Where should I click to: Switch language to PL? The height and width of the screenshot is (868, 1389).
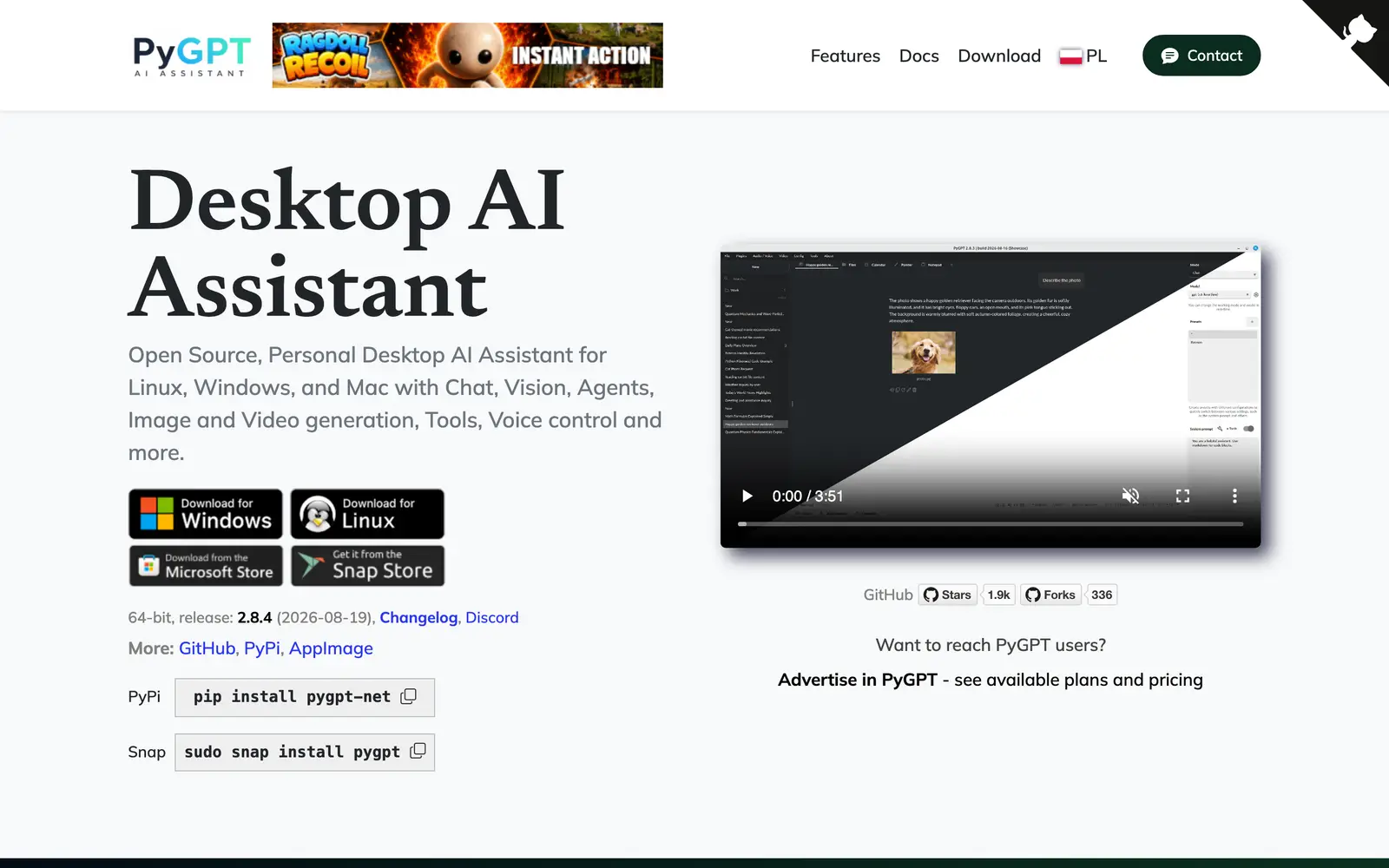(x=1083, y=56)
